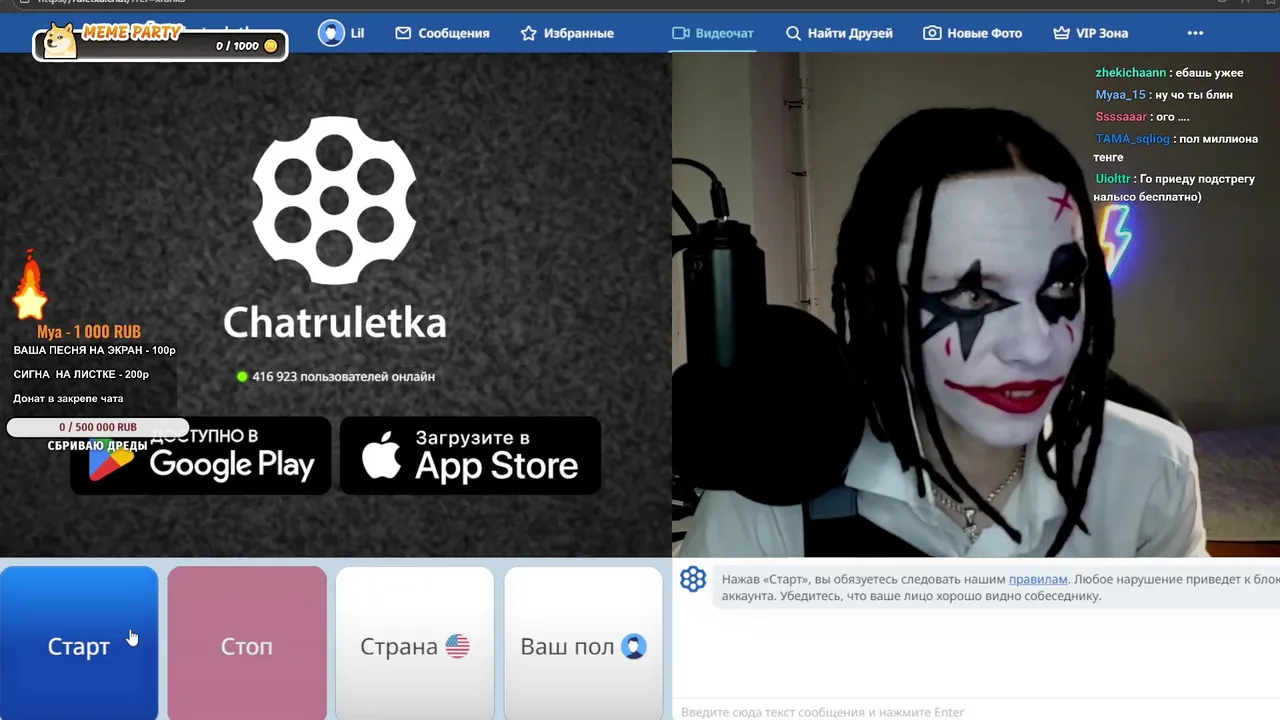Click the webcam video feed
This screenshot has width=1280, height=720.
point(976,304)
